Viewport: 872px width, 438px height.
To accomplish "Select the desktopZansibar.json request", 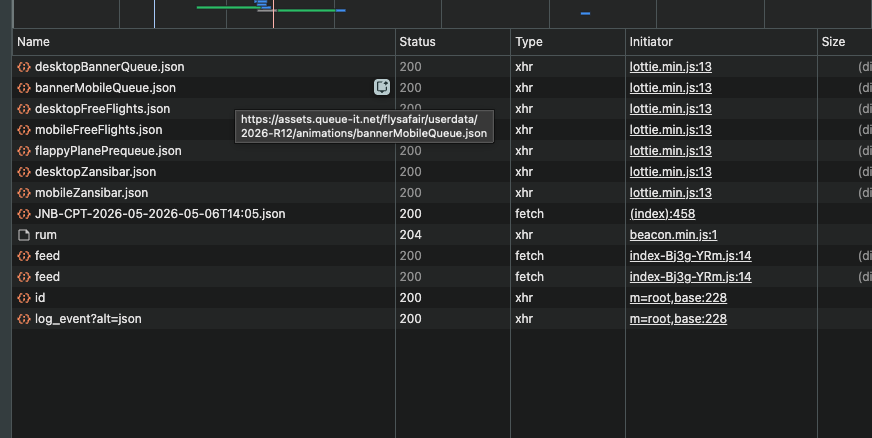I will coord(95,172).
